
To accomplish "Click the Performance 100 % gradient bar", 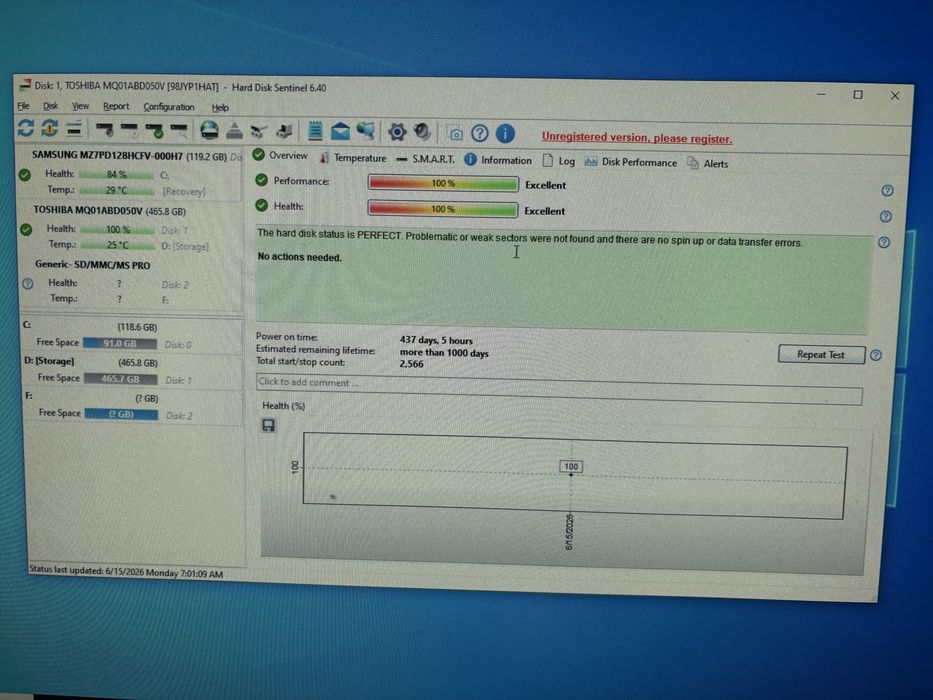I will coord(443,183).
